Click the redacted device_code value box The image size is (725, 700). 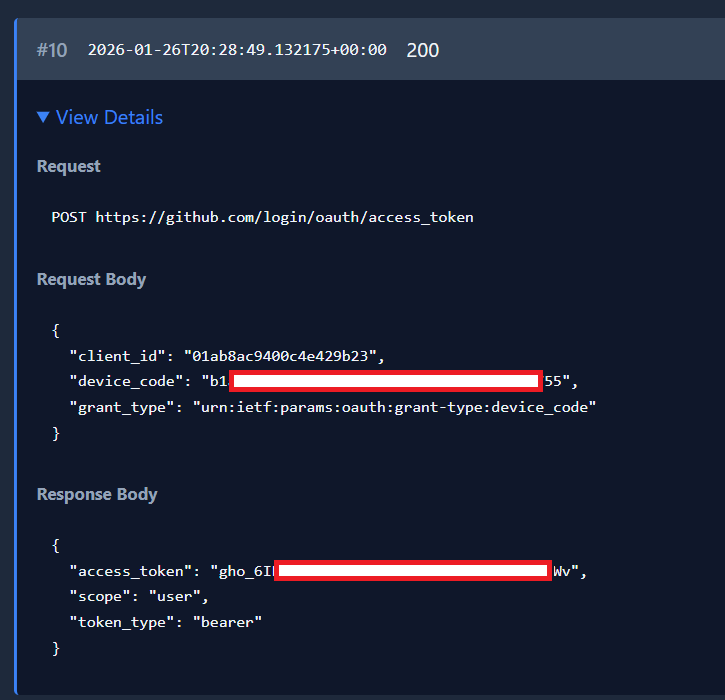tap(386, 381)
